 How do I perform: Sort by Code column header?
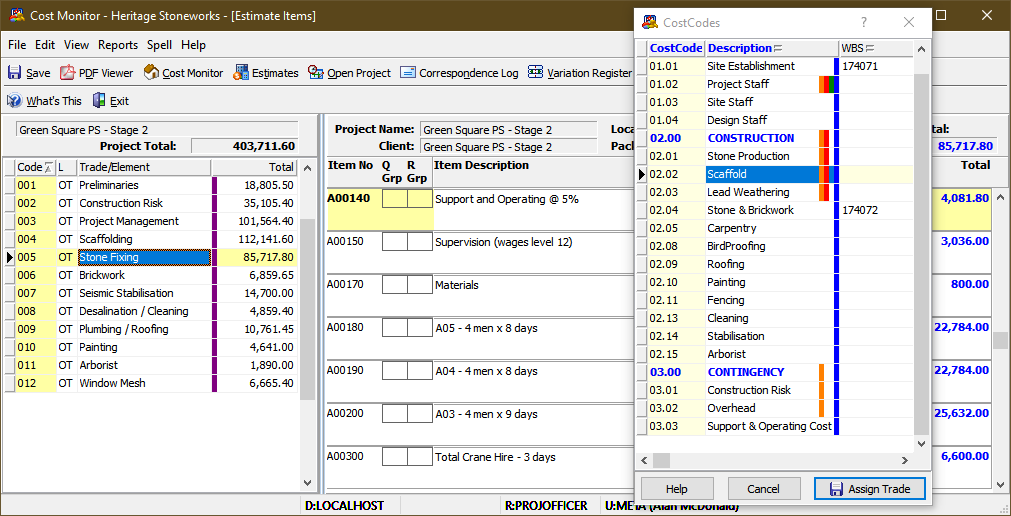pos(35,167)
